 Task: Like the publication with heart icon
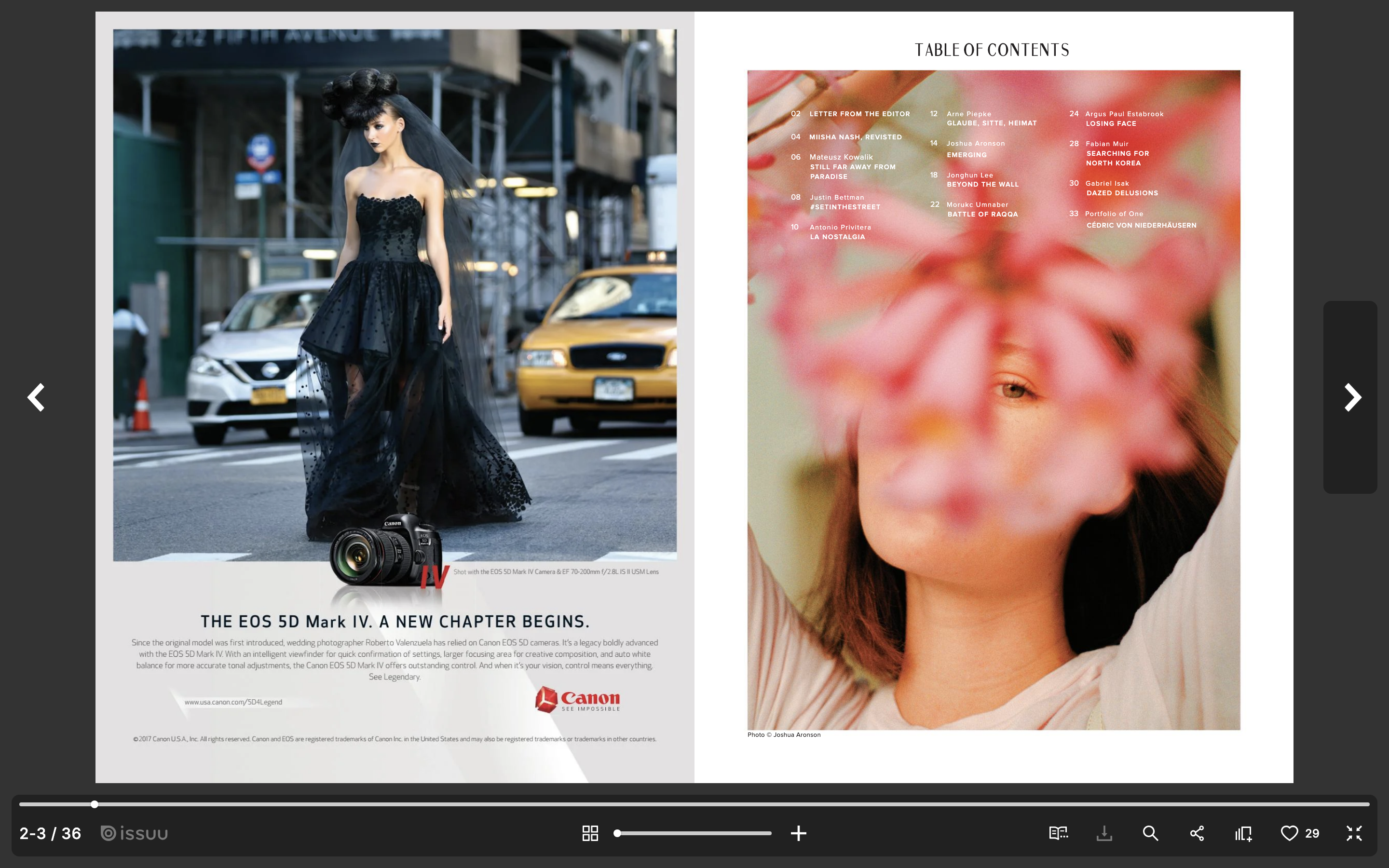point(1289,833)
